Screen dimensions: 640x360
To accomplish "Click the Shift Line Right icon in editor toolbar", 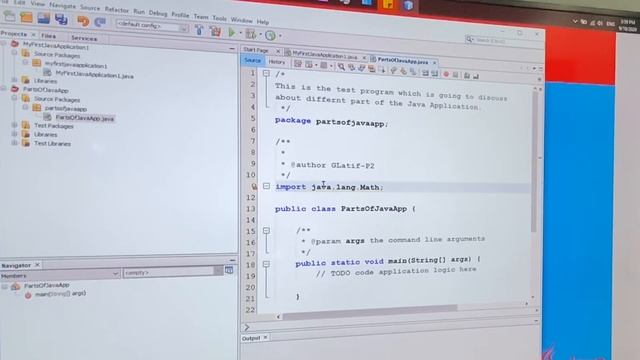I will click(x=435, y=73).
